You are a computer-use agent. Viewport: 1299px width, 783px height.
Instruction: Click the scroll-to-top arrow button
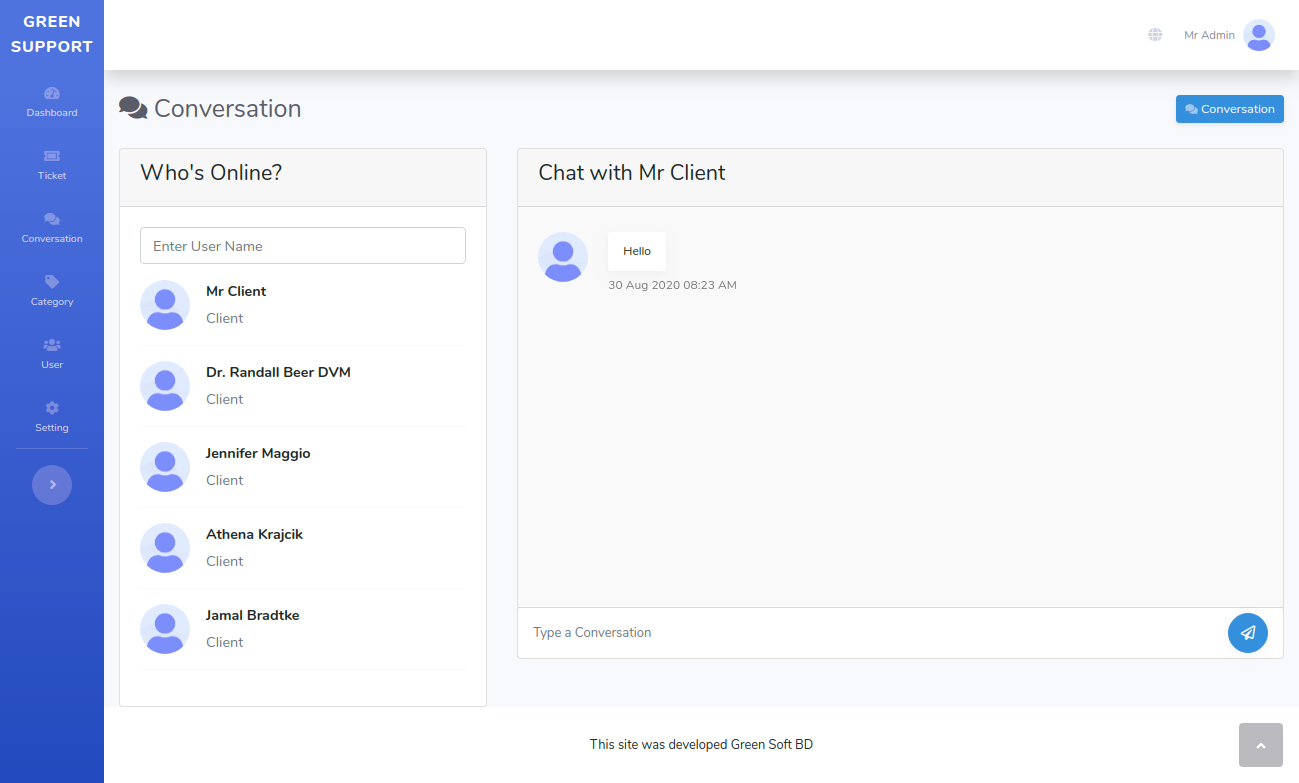1260,745
